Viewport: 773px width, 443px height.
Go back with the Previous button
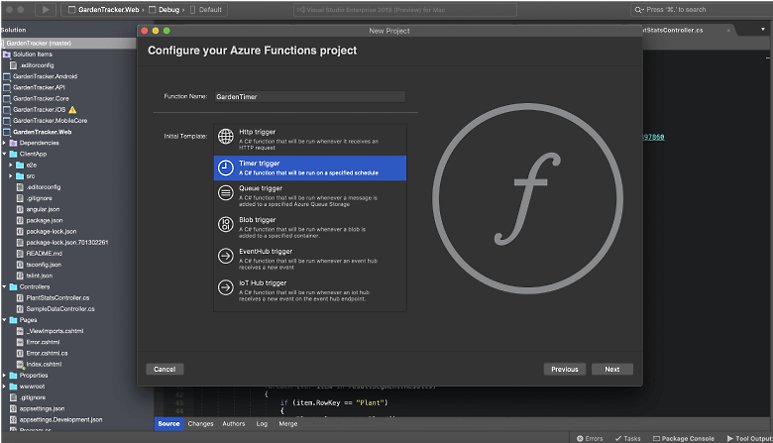564,369
